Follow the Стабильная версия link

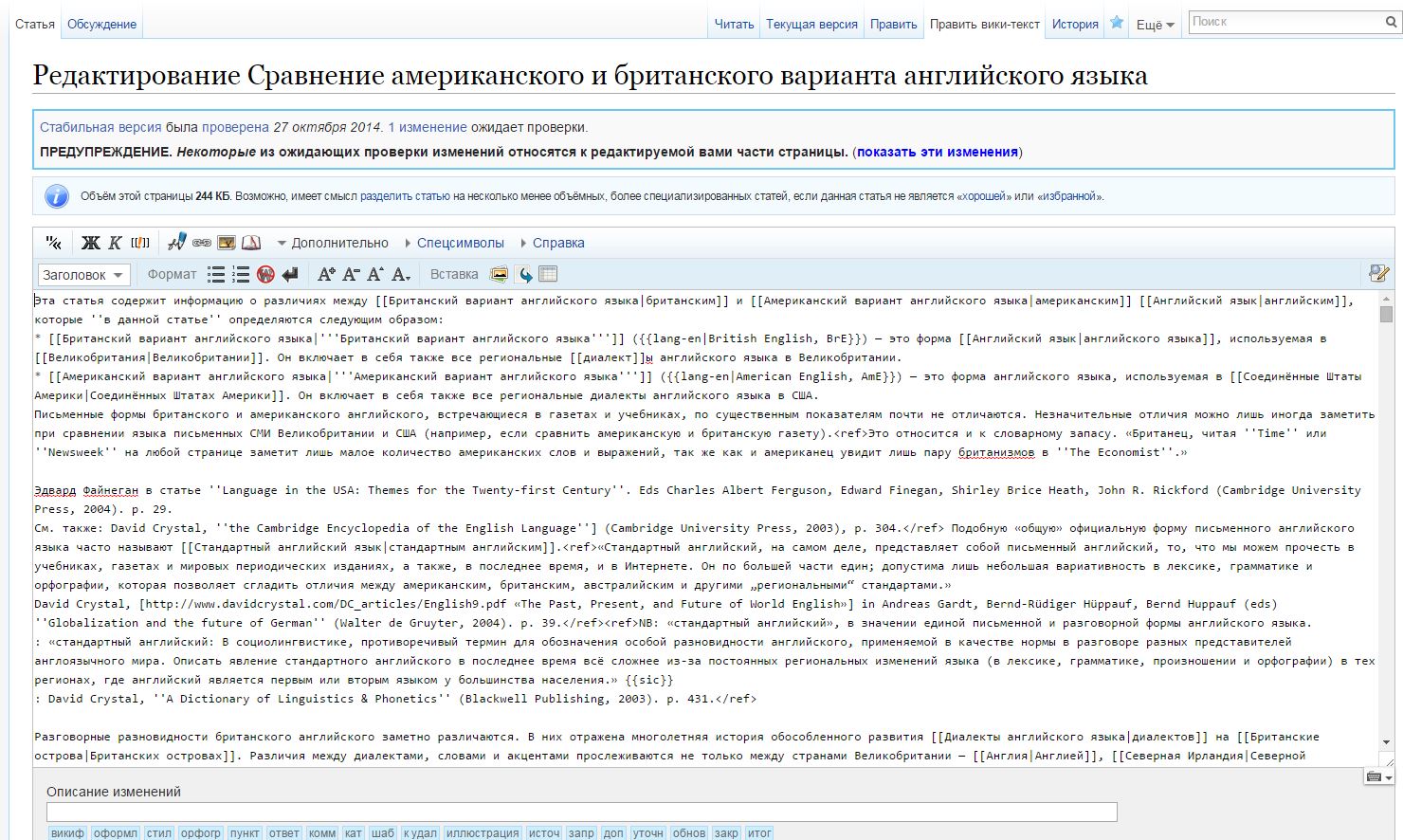[100, 127]
